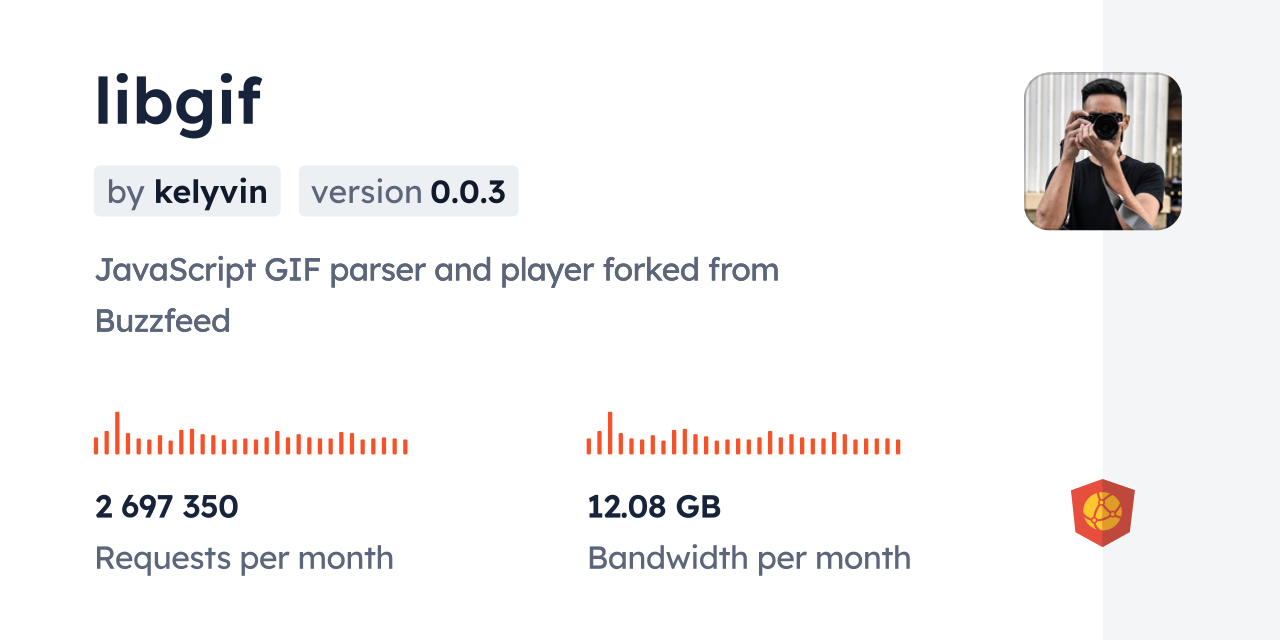Click the word "Buzzfeed" in description

point(162,321)
